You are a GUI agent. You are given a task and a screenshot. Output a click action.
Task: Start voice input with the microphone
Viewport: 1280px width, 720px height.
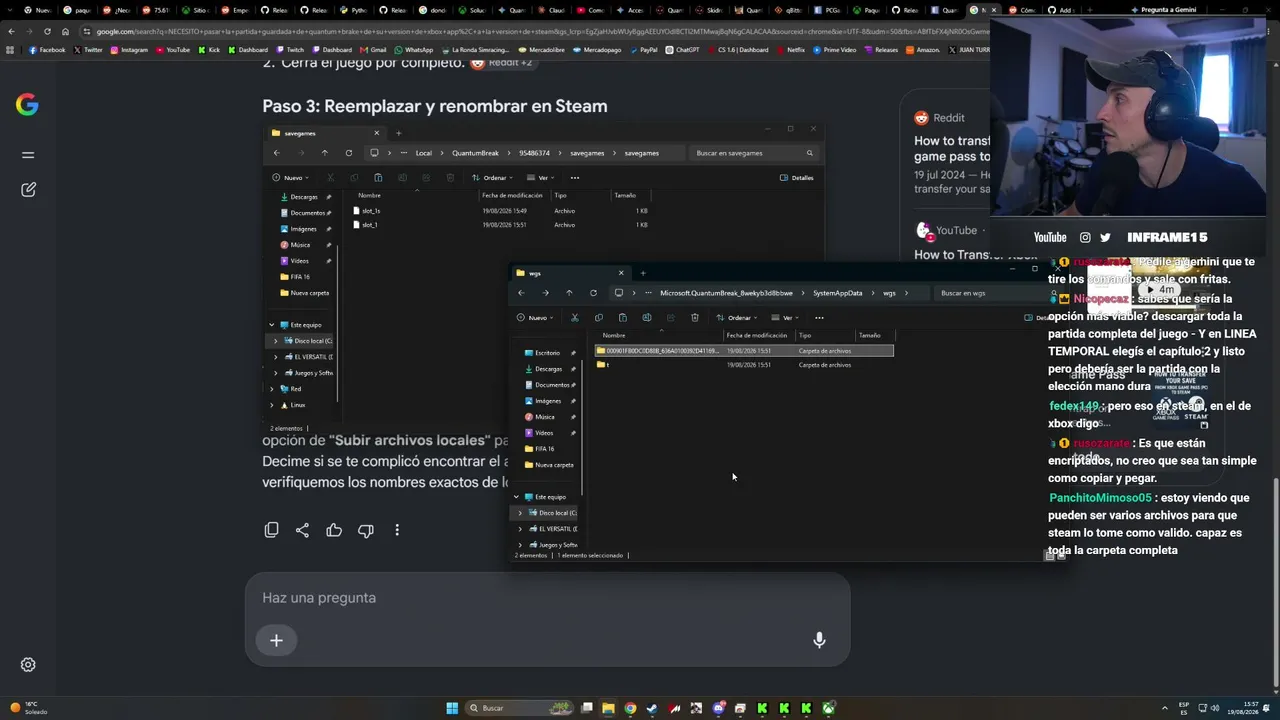pos(819,640)
